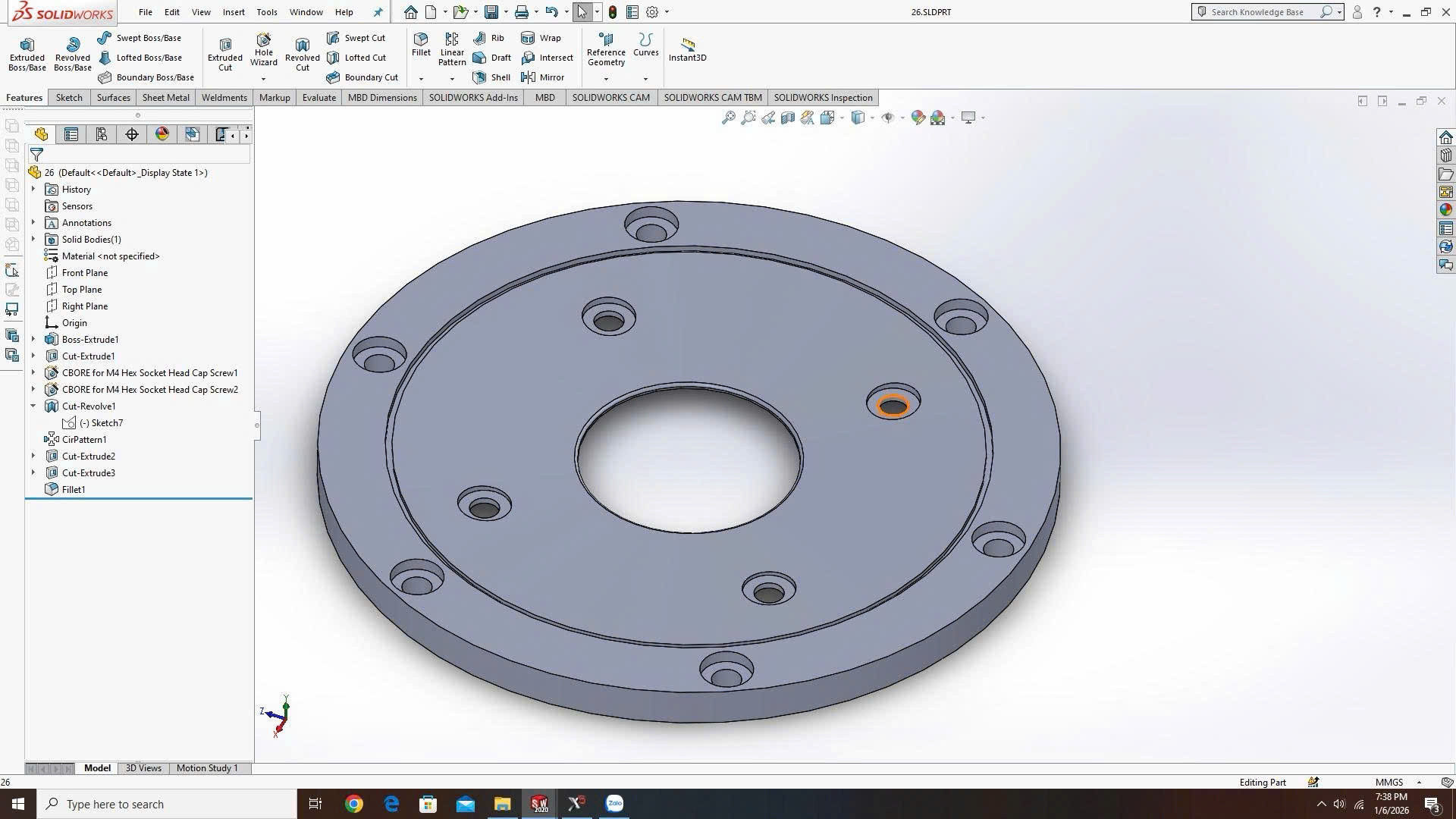Screen dimensions: 1456x819
Task: Open the 3D Views tab
Action: click(143, 768)
